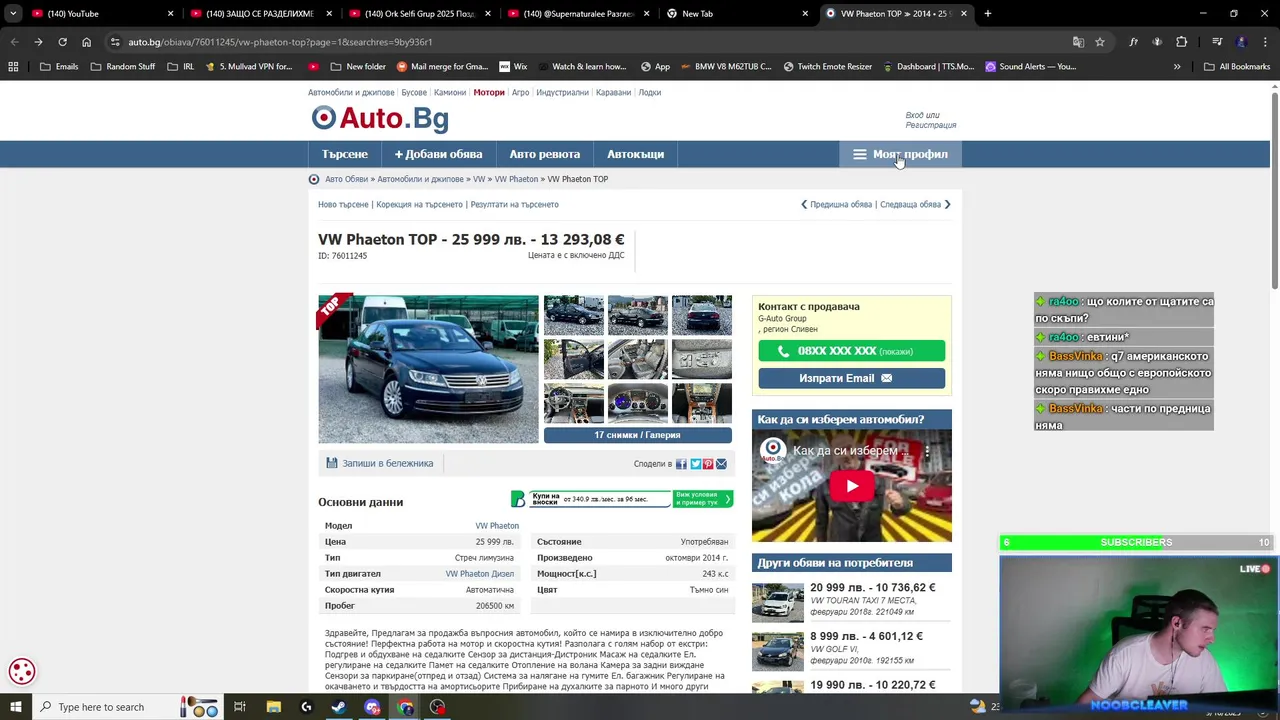Screen dimensions: 1280x720
Task: Open the IRL bookmarks folder
Action: pos(181,67)
